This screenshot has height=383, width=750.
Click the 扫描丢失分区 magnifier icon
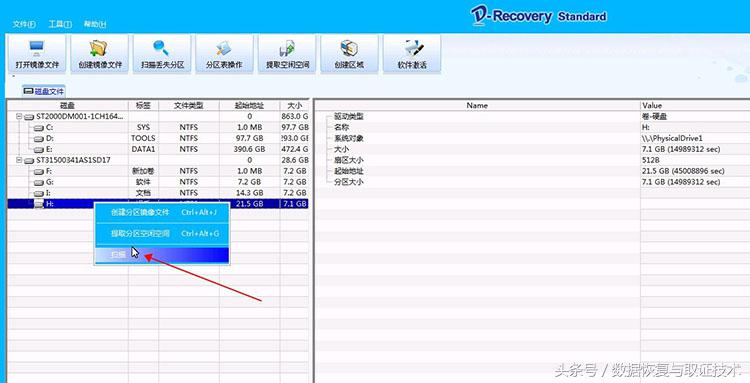[161, 48]
